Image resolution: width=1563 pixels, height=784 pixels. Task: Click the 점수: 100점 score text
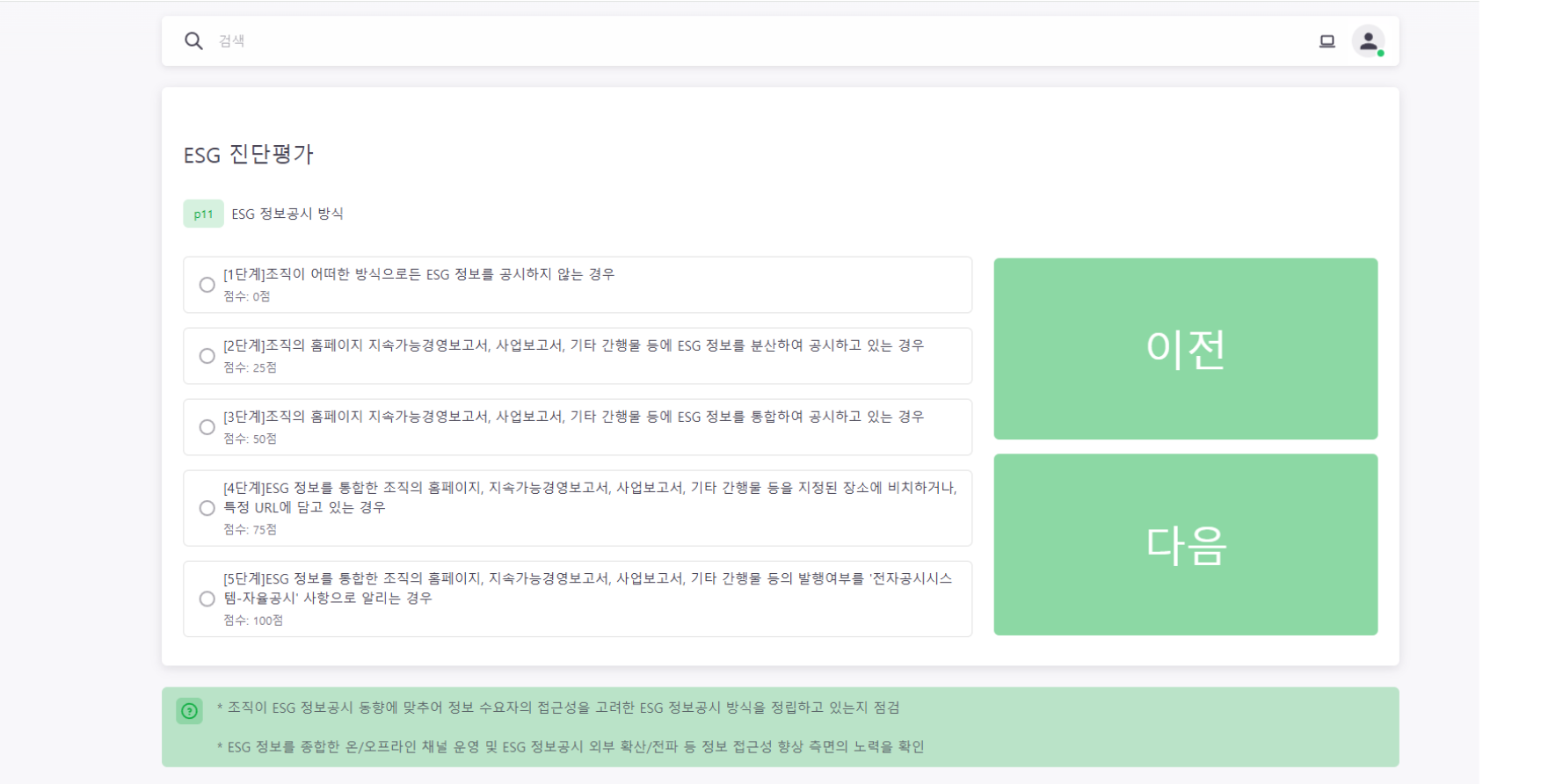pos(253,621)
